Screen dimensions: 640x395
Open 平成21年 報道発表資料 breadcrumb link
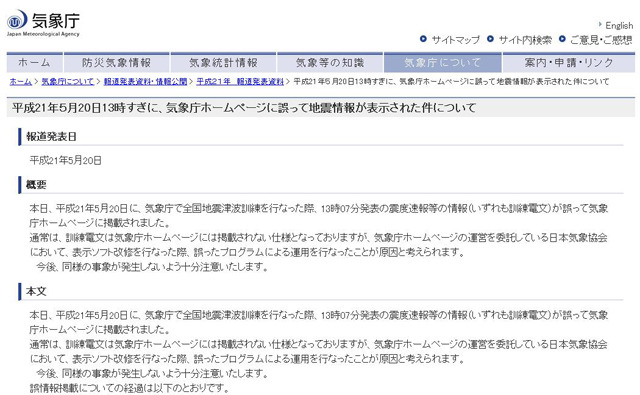(240, 82)
